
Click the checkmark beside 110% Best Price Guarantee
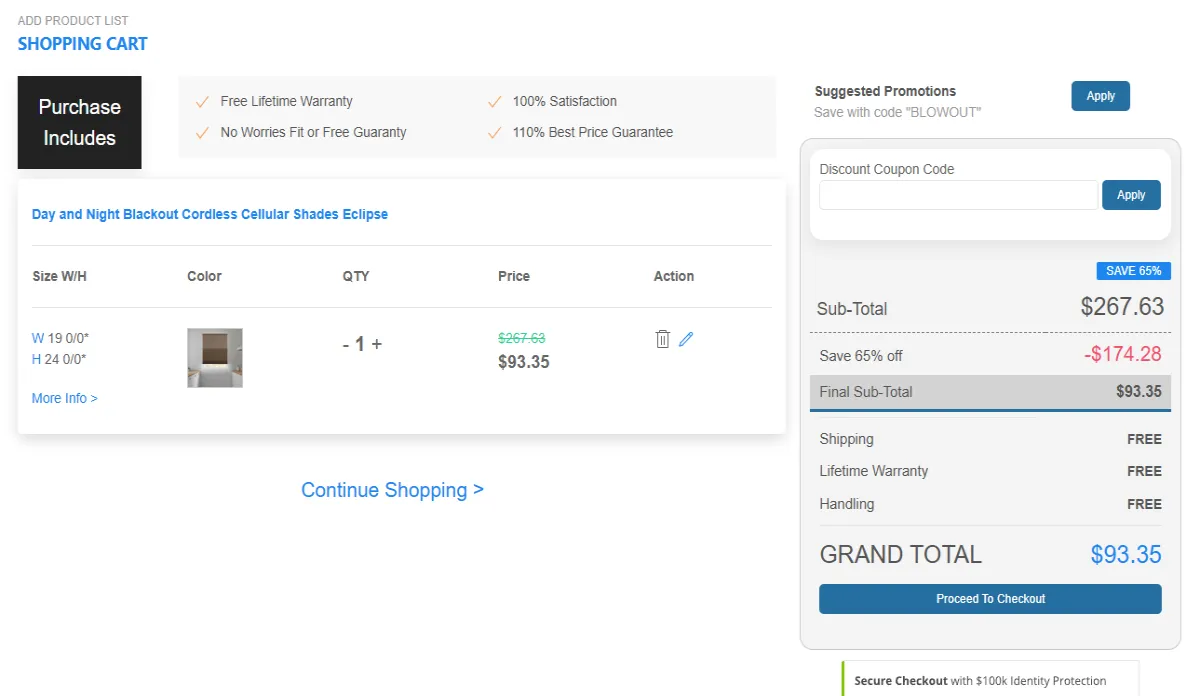click(x=494, y=132)
